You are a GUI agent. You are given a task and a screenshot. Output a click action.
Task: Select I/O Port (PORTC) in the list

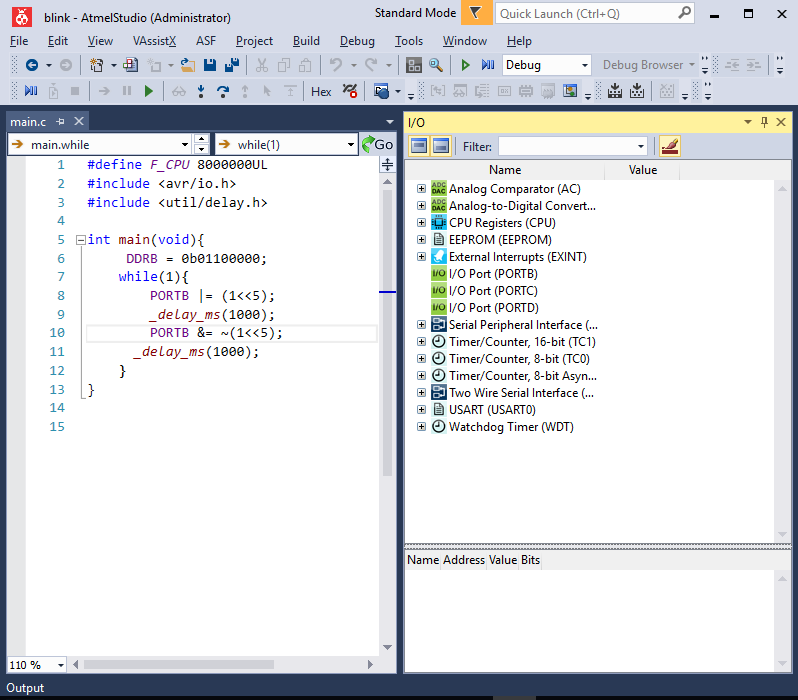coord(493,291)
